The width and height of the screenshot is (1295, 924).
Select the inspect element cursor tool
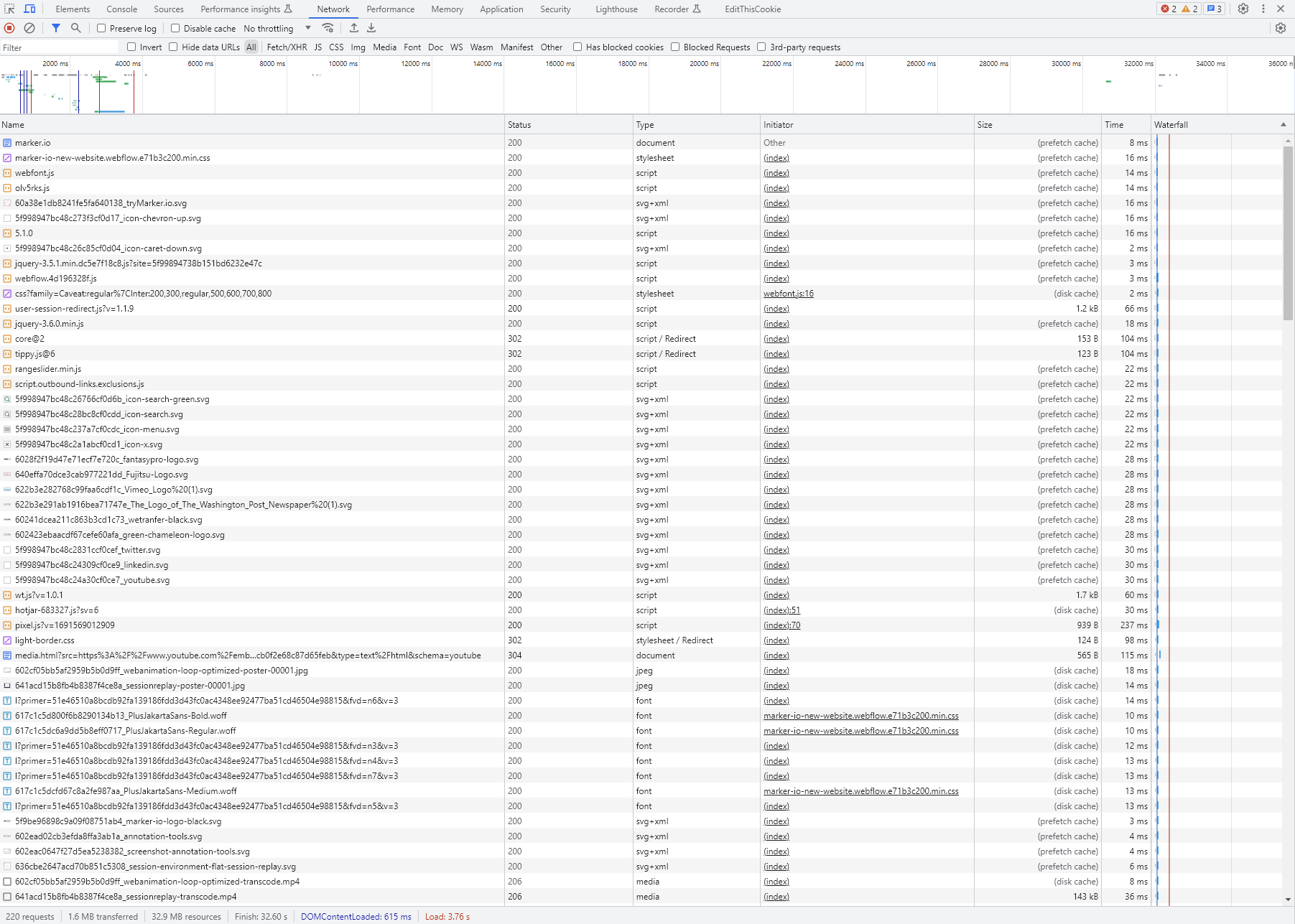click(x=9, y=9)
